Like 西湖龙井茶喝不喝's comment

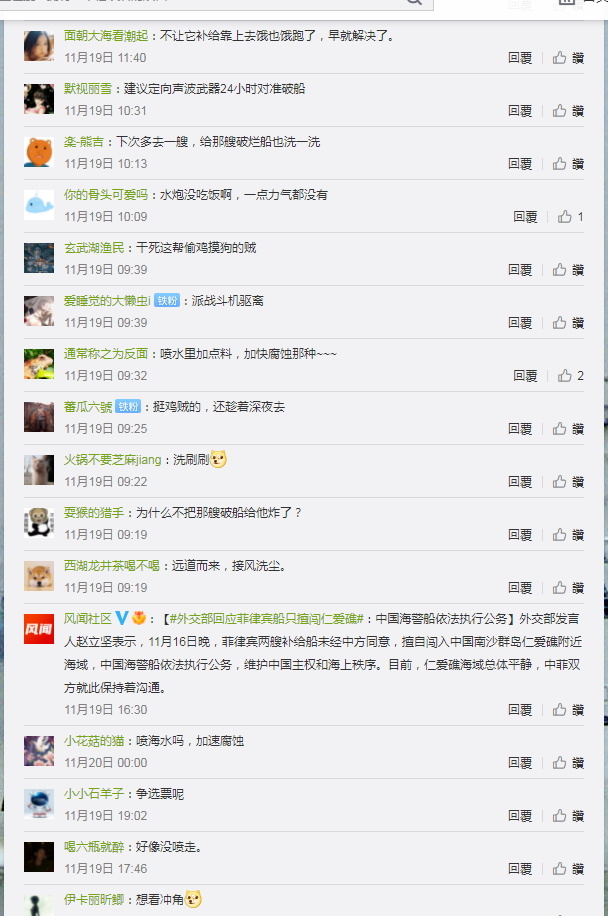coord(568,588)
